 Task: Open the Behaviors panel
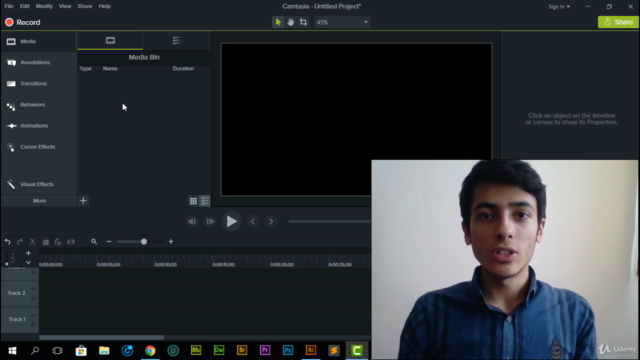click(x=38, y=105)
